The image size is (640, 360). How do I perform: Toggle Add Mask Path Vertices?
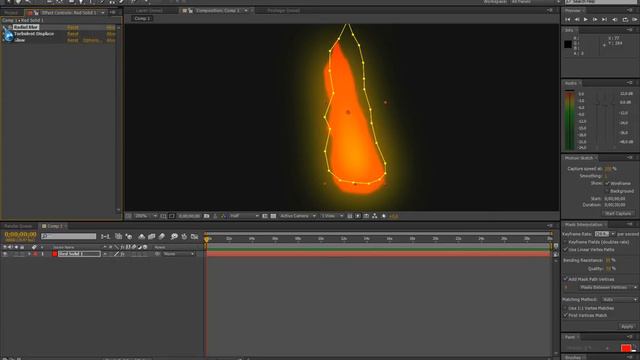[x=566, y=279]
